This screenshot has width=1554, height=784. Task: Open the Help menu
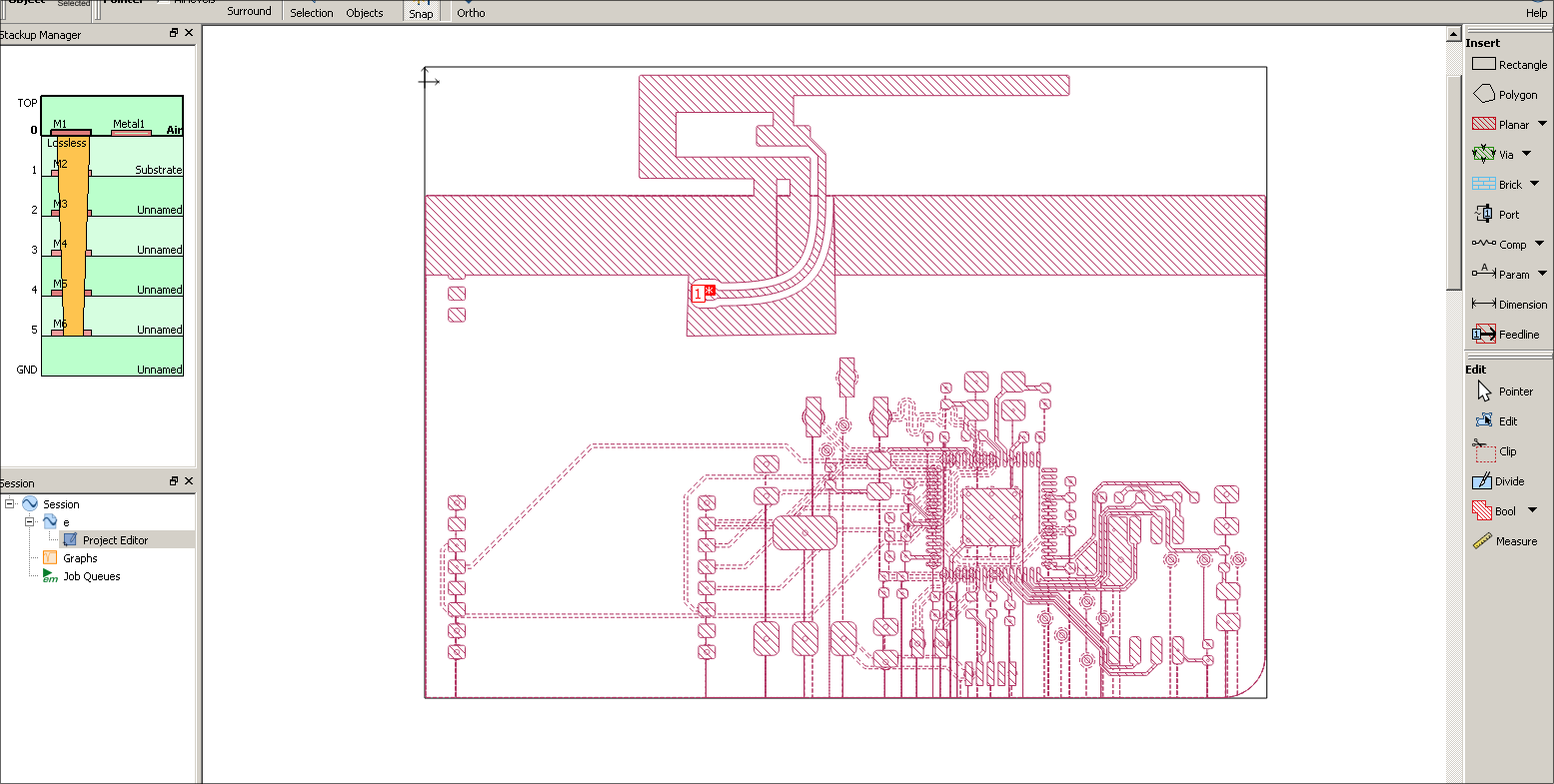(1536, 13)
